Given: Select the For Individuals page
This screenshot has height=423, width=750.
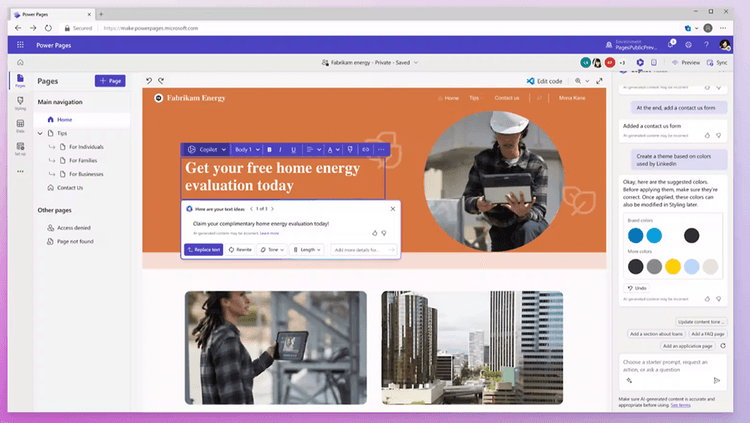Looking at the screenshot, I should 86,147.
